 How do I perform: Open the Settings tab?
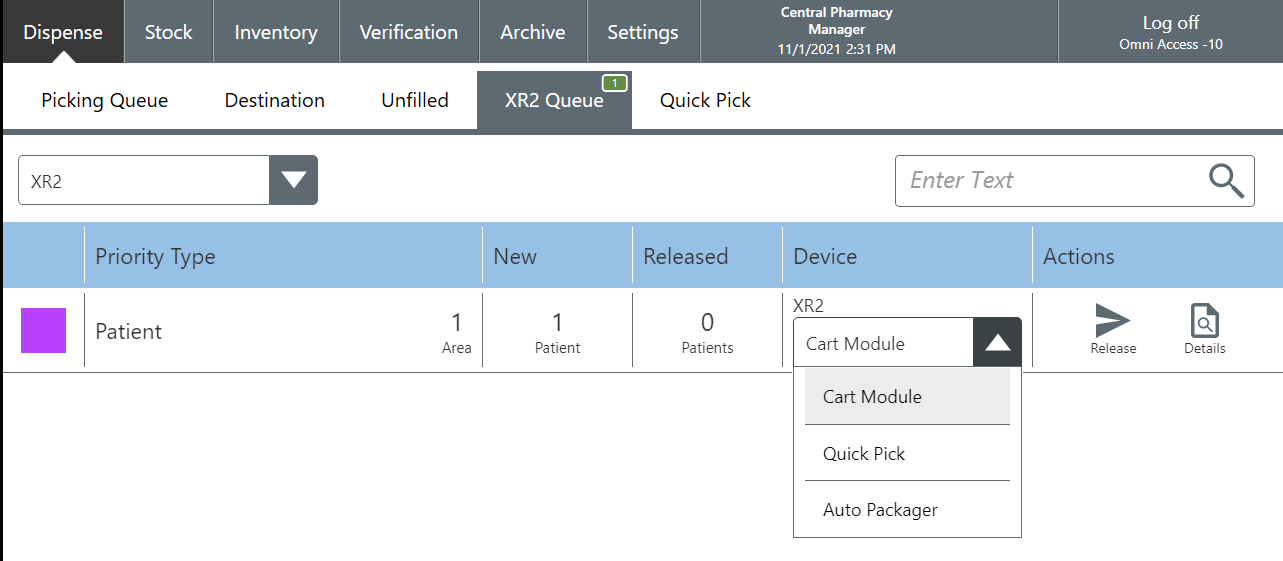(643, 32)
